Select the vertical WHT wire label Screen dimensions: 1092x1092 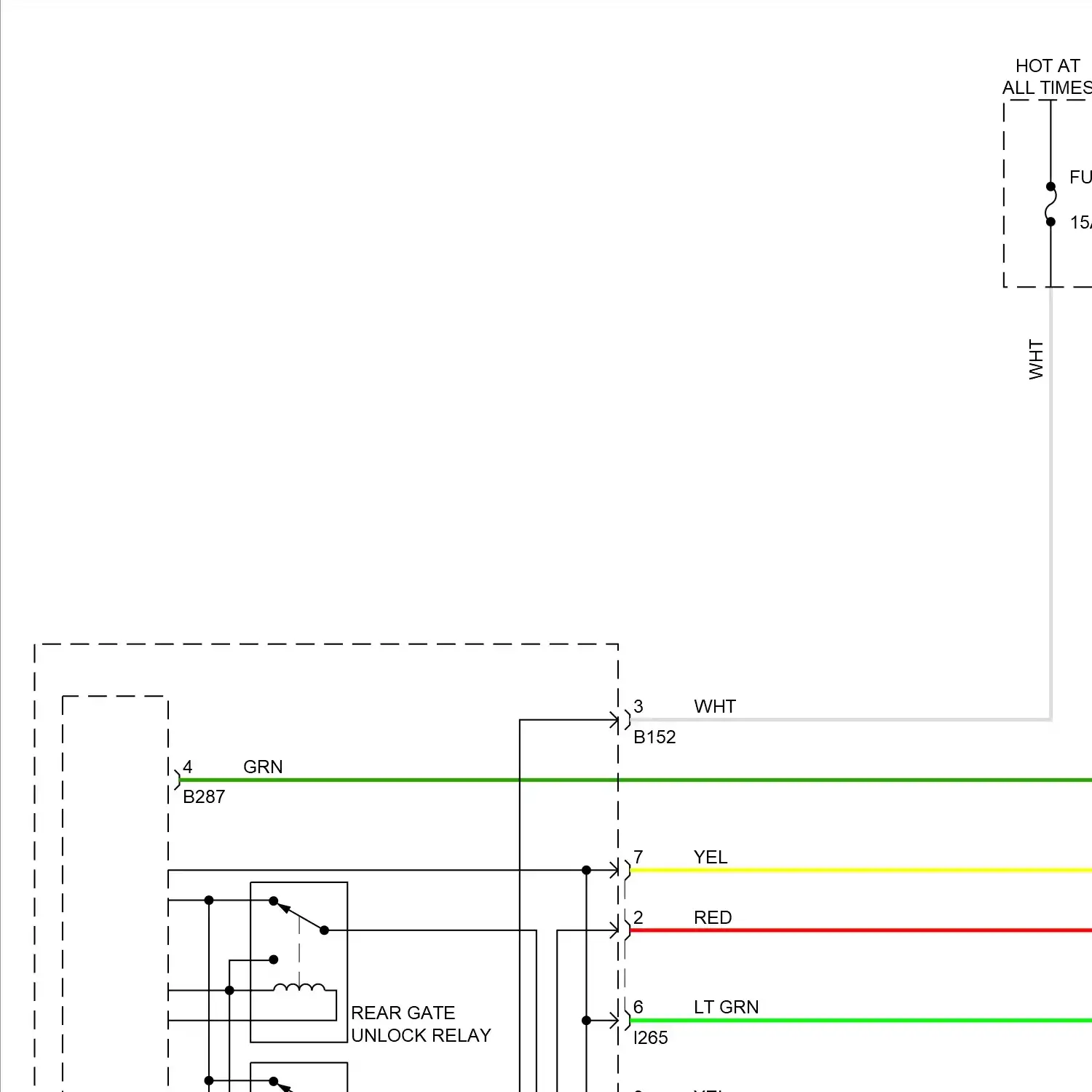coord(1036,359)
